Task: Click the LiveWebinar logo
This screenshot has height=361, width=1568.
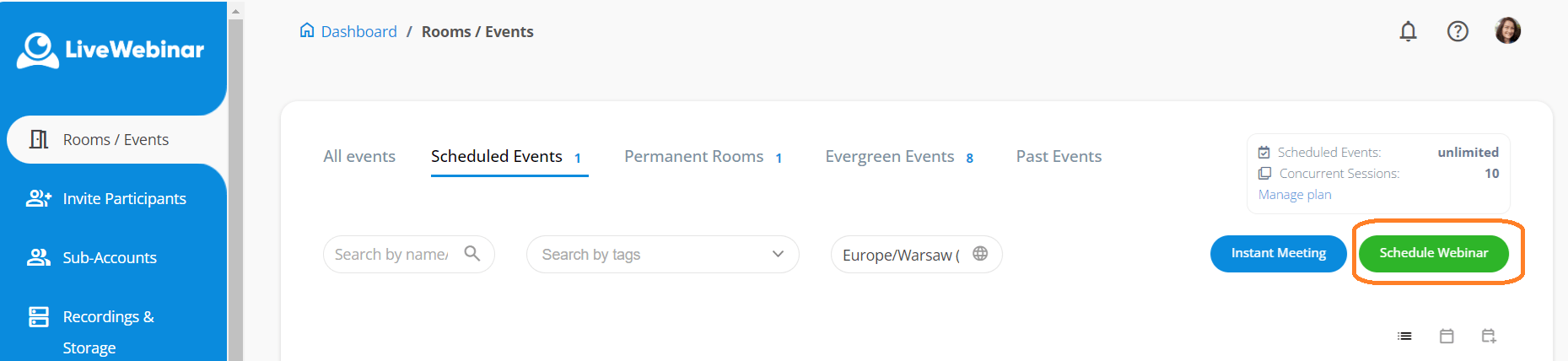Action: pyautogui.click(x=110, y=50)
